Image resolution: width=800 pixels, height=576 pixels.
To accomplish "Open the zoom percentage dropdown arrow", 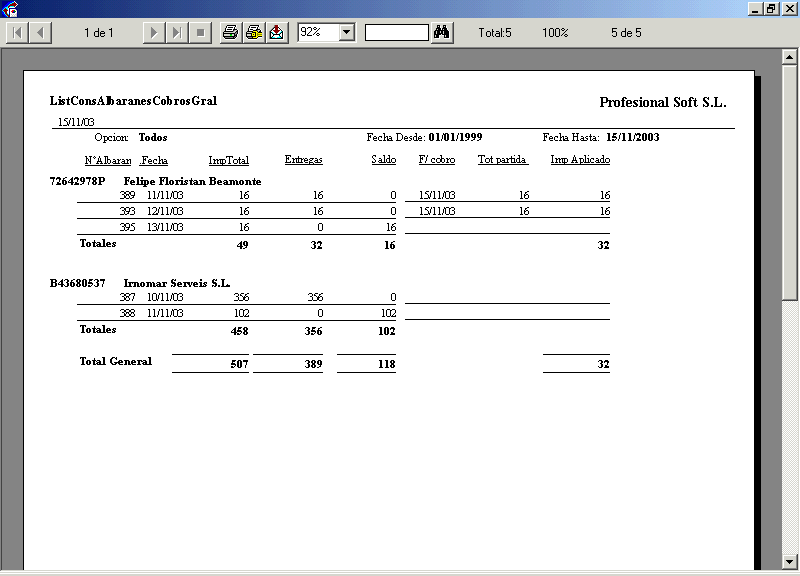I will (347, 33).
